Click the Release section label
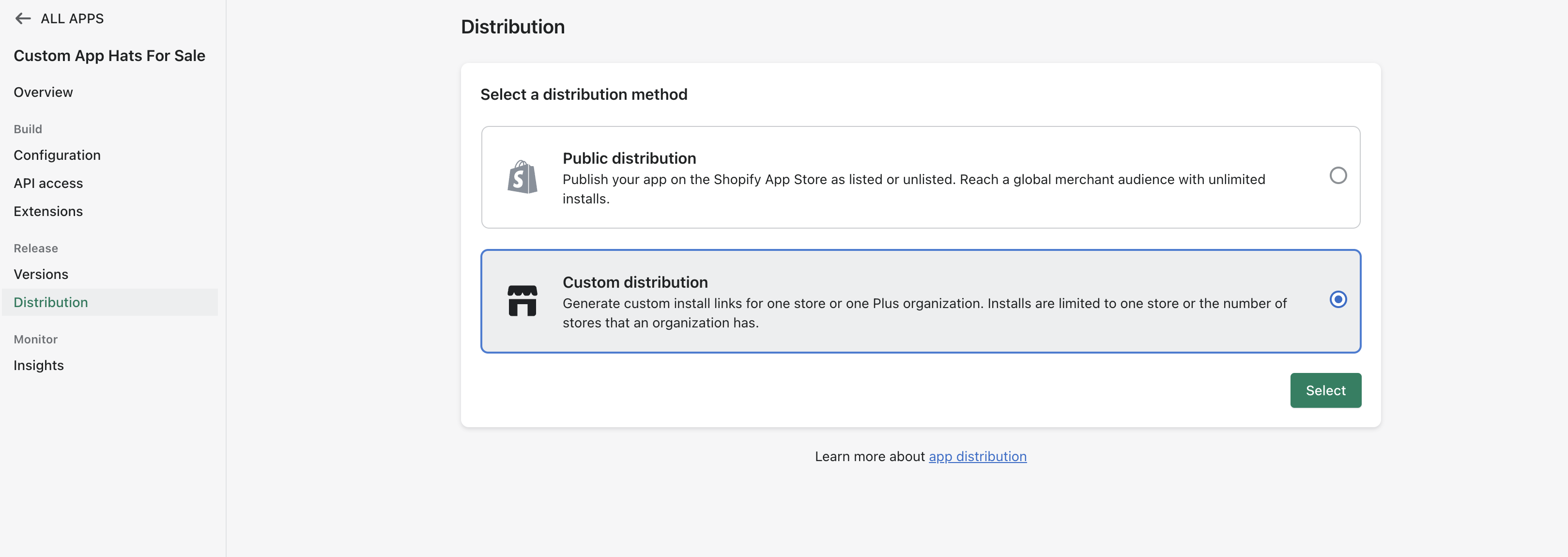 [x=36, y=248]
